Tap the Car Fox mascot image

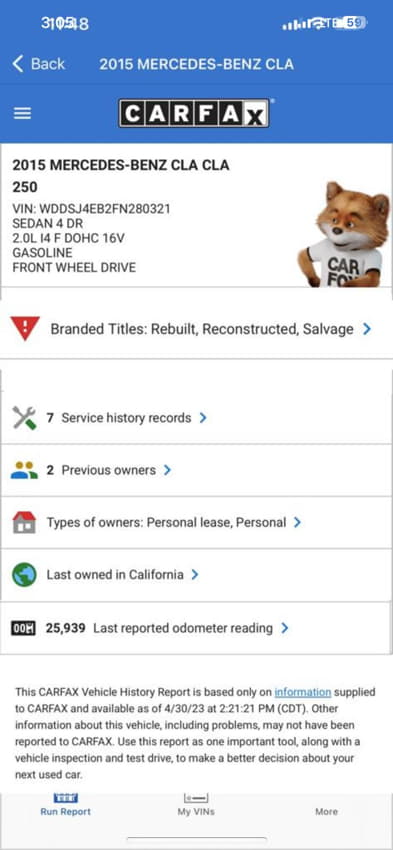point(345,234)
